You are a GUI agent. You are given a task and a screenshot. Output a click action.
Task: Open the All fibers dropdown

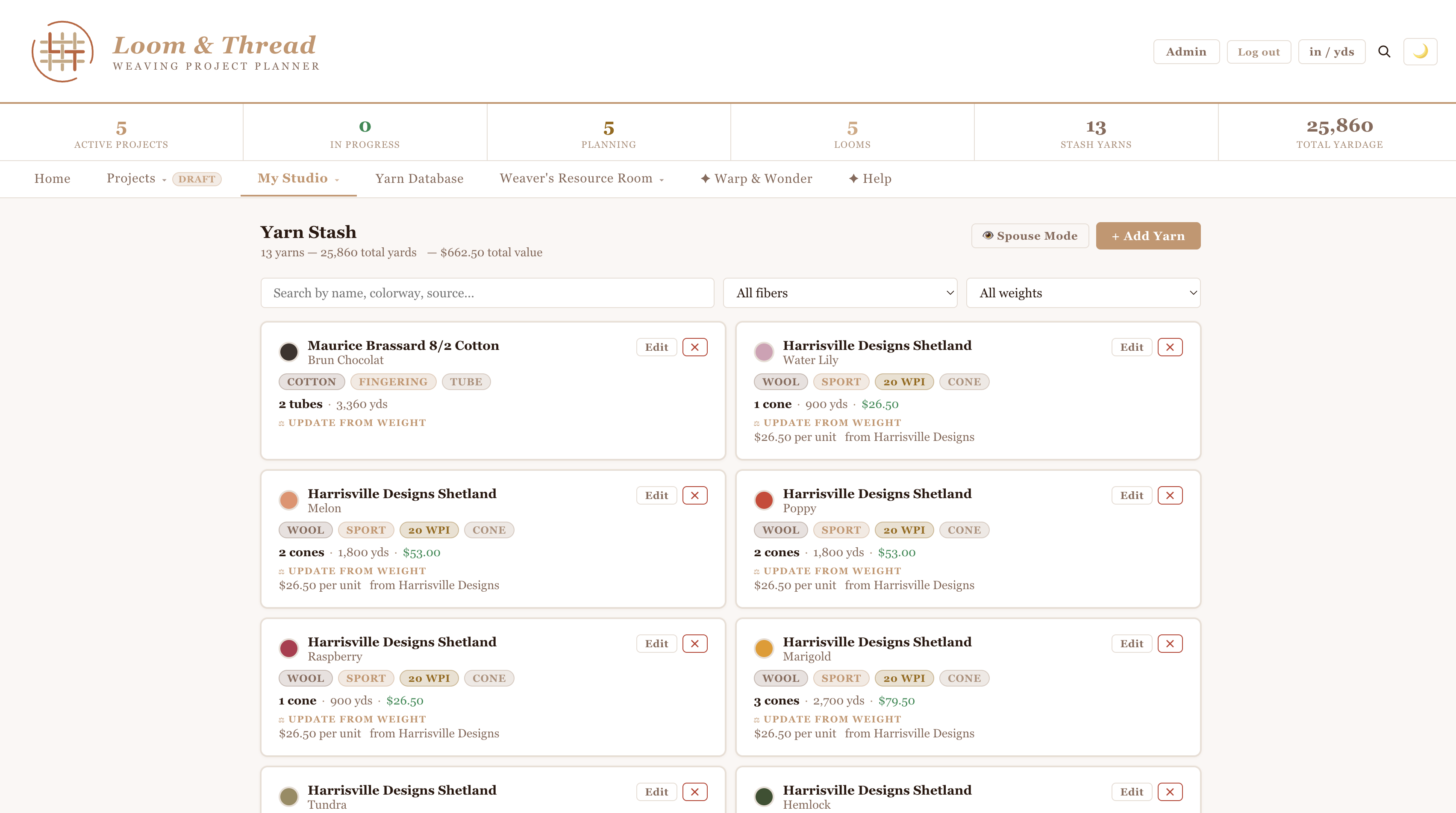[840, 293]
